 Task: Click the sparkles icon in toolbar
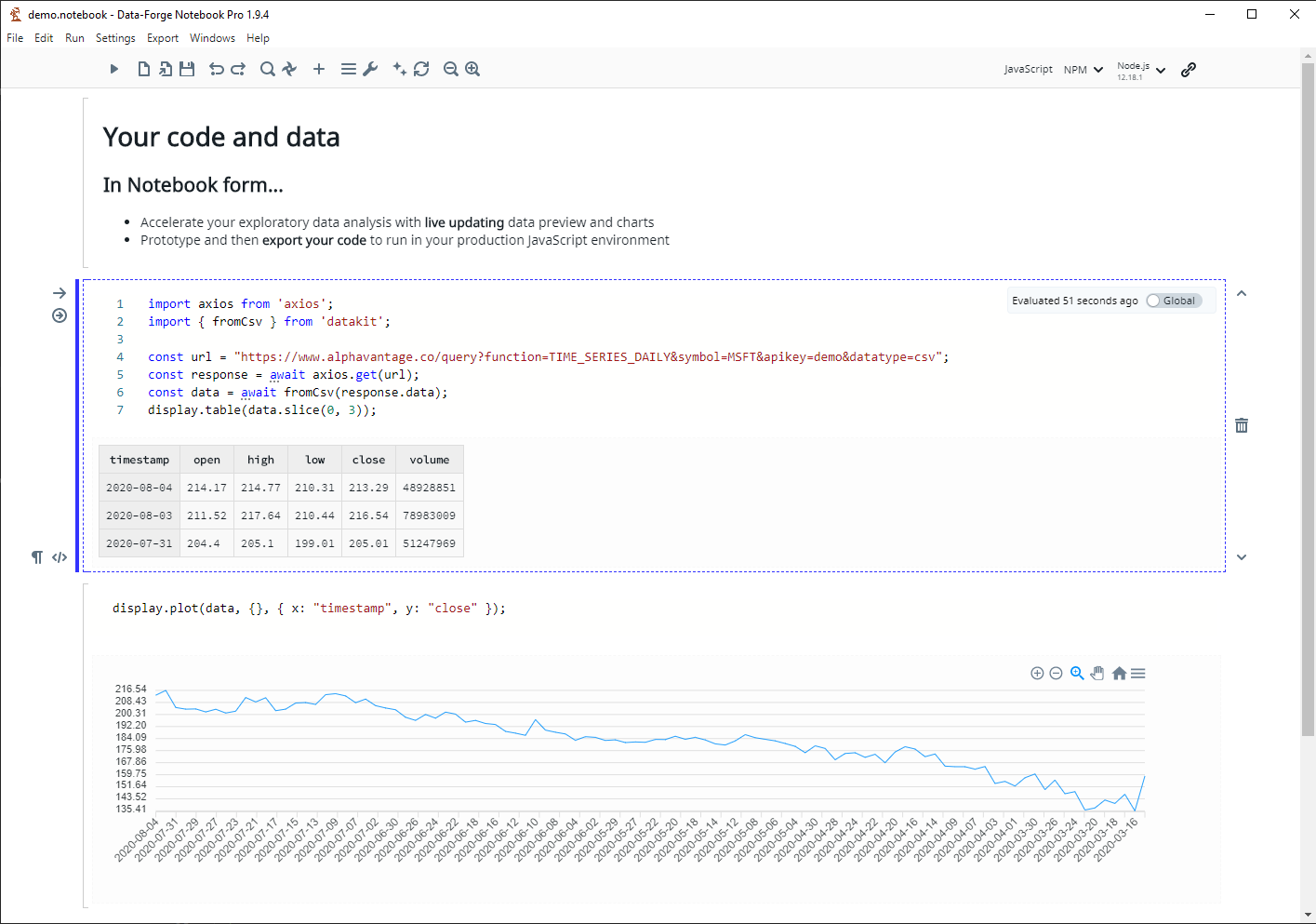pos(400,69)
